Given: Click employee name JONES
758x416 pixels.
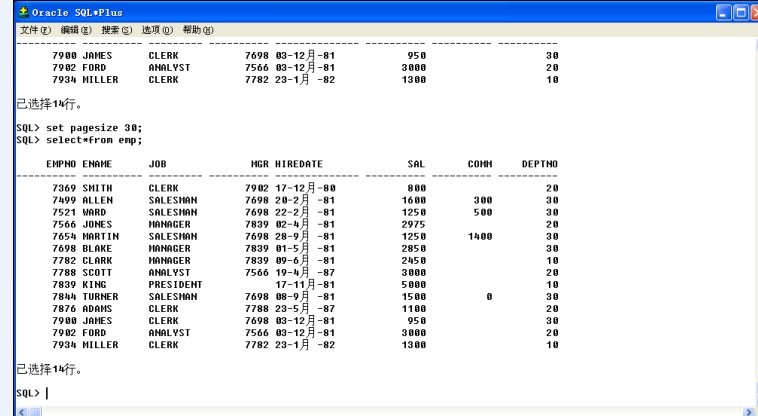Looking at the screenshot, I should 97,224.
